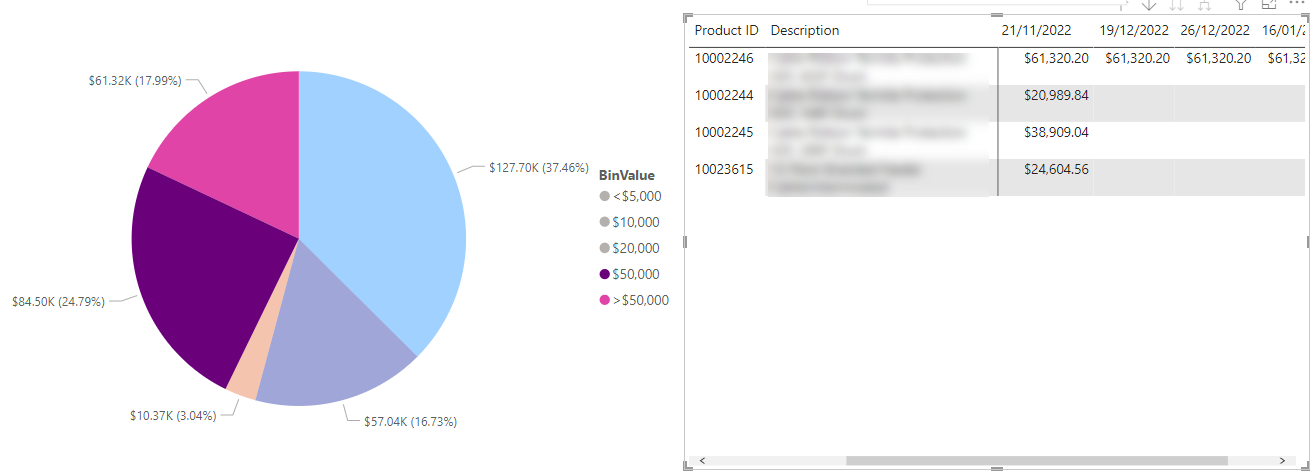This screenshot has width=1310, height=476.
Task: Select Product ID 10023615 cell
Action: pos(724,169)
